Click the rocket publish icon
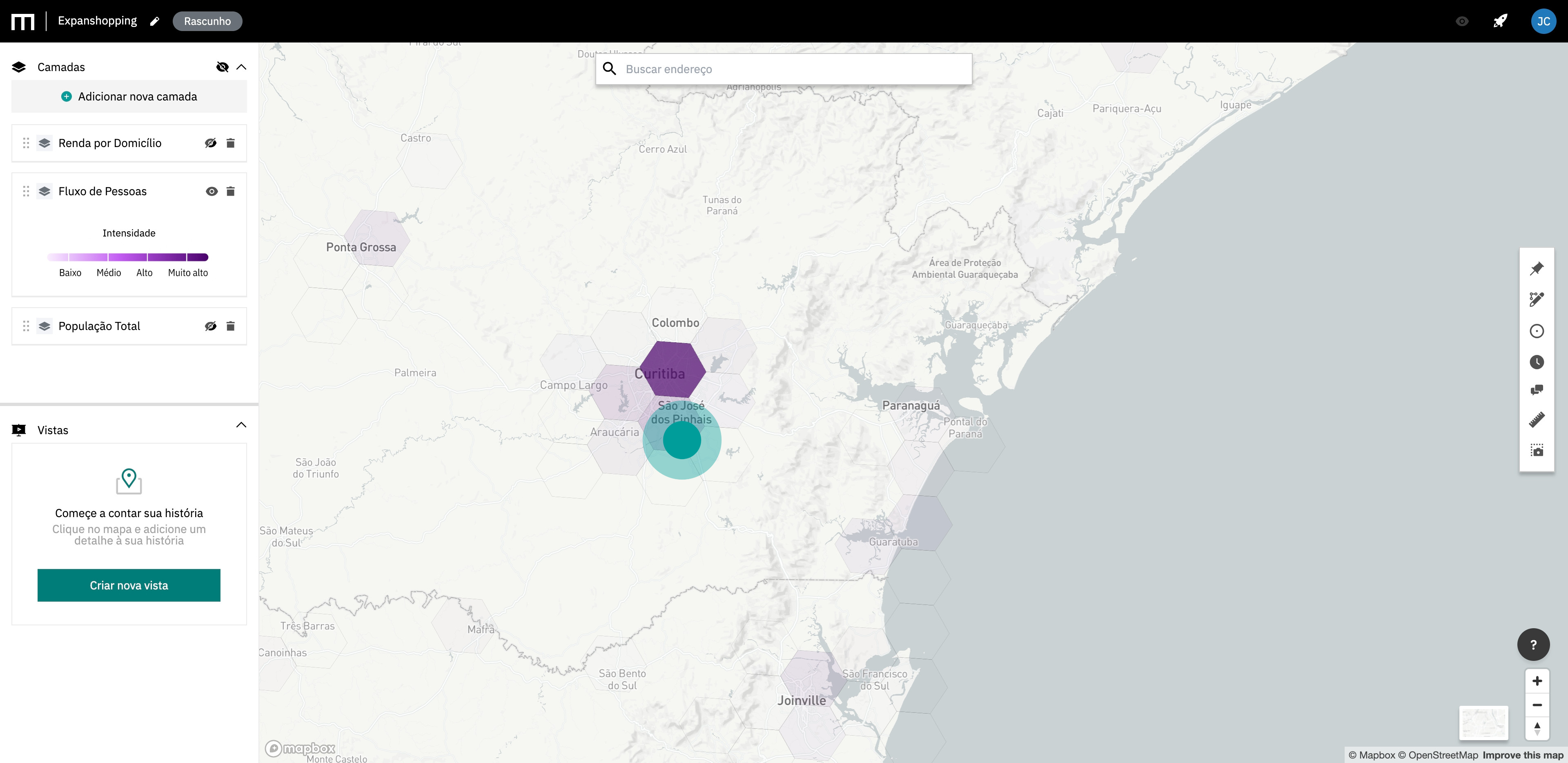1568x763 pixels. click(x=1500, y=21)
